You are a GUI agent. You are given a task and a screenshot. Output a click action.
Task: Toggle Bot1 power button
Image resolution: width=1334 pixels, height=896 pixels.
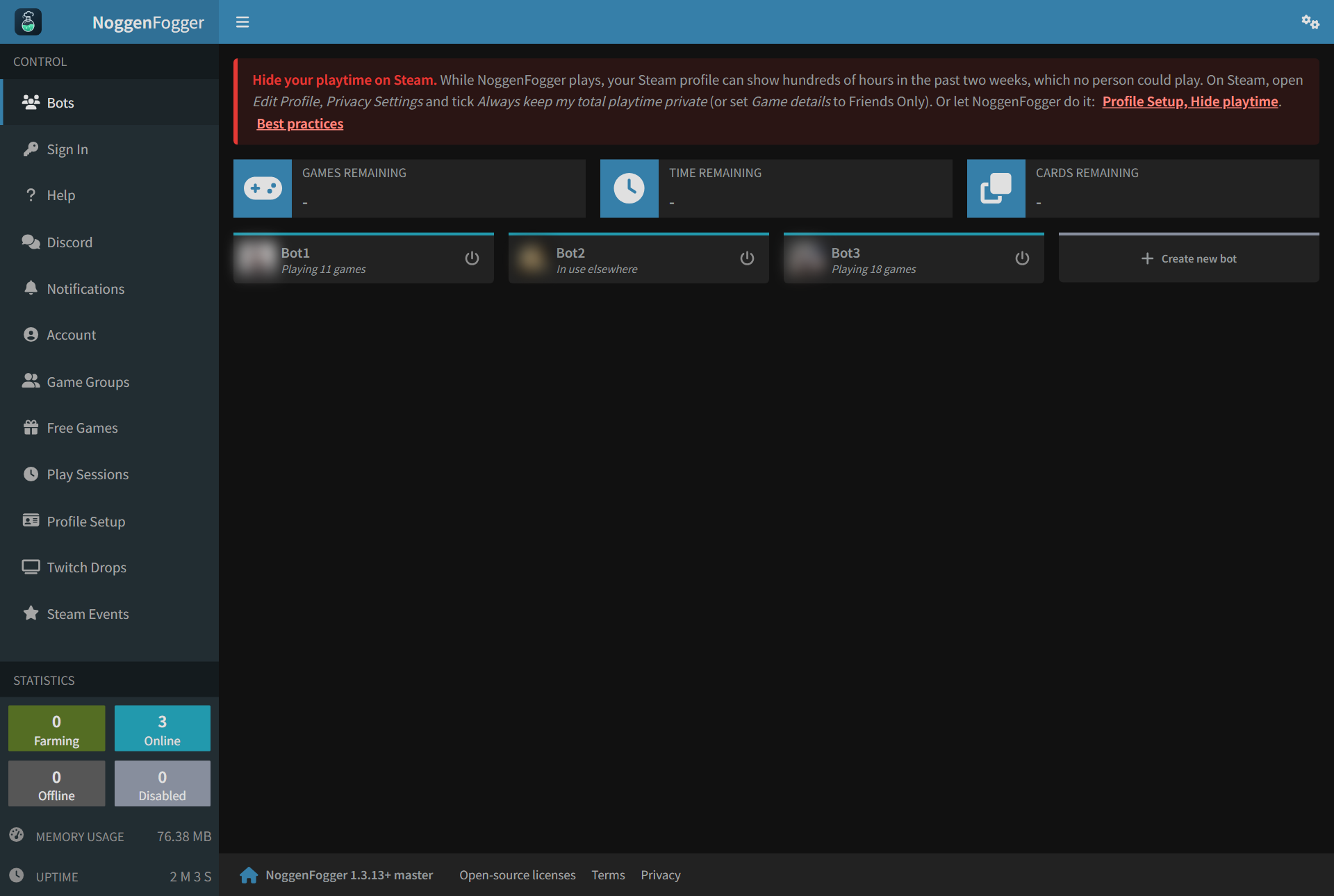point(472,258)
